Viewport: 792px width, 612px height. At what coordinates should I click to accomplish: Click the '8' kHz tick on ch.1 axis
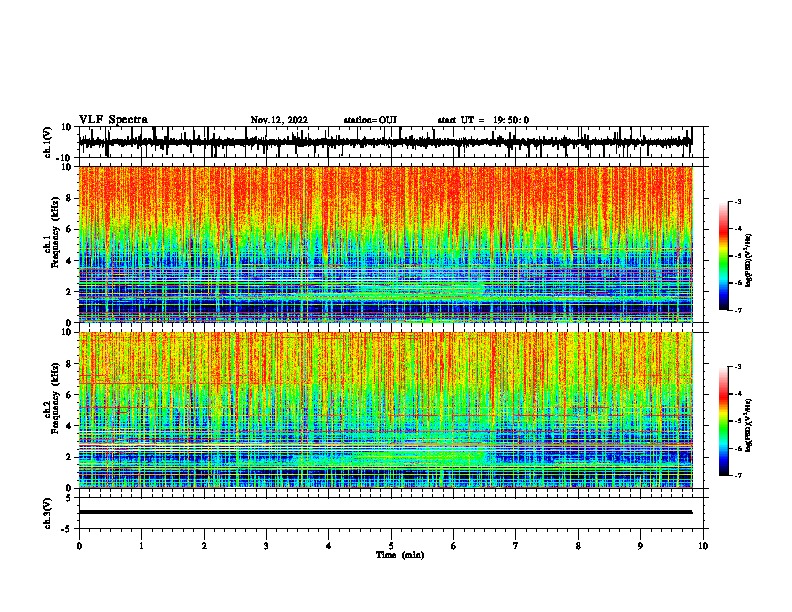pyautogui.click(x=69, y=198)
